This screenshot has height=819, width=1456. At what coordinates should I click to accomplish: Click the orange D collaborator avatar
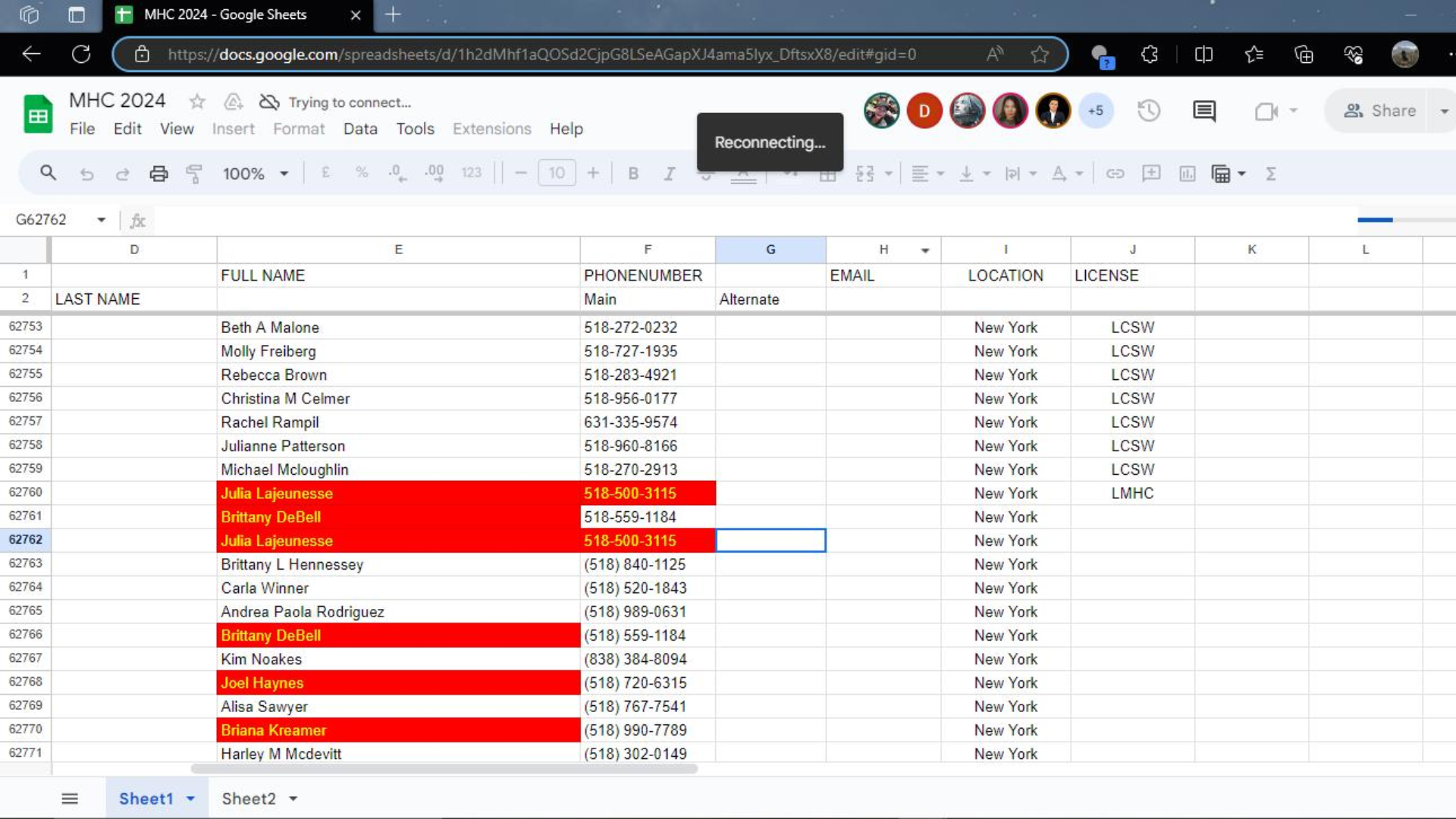(x=924, y=111)
